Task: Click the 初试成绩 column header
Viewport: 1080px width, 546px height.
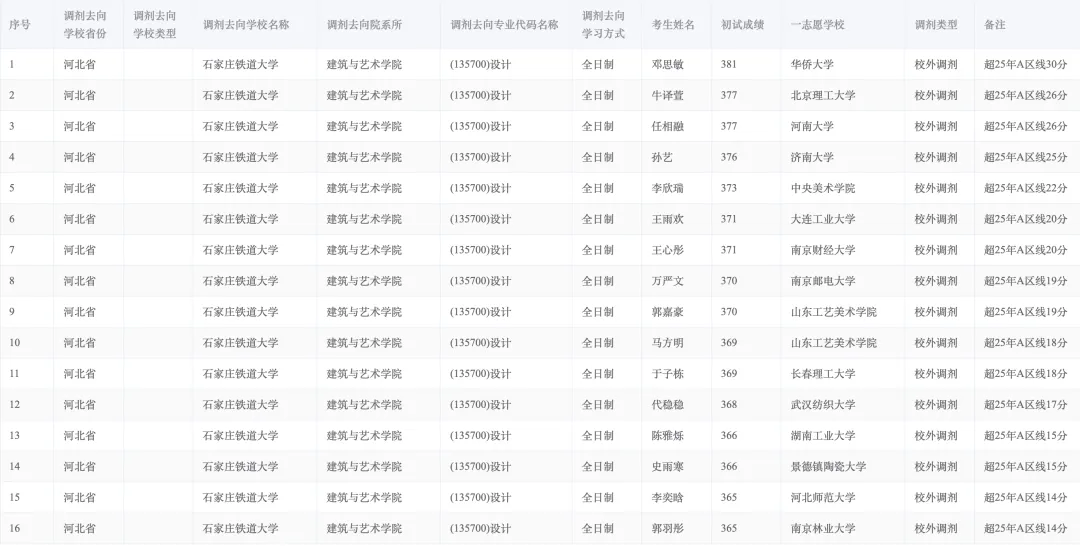Action: tap(742, 25)
